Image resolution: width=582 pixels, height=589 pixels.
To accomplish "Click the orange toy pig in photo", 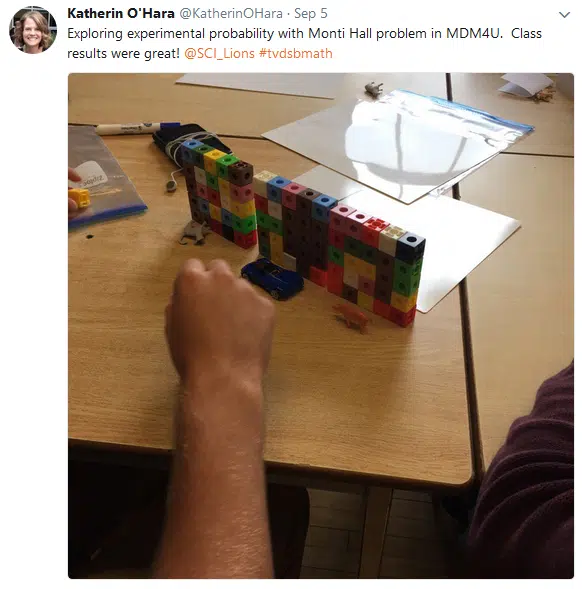I will click(x=352, y=317).
